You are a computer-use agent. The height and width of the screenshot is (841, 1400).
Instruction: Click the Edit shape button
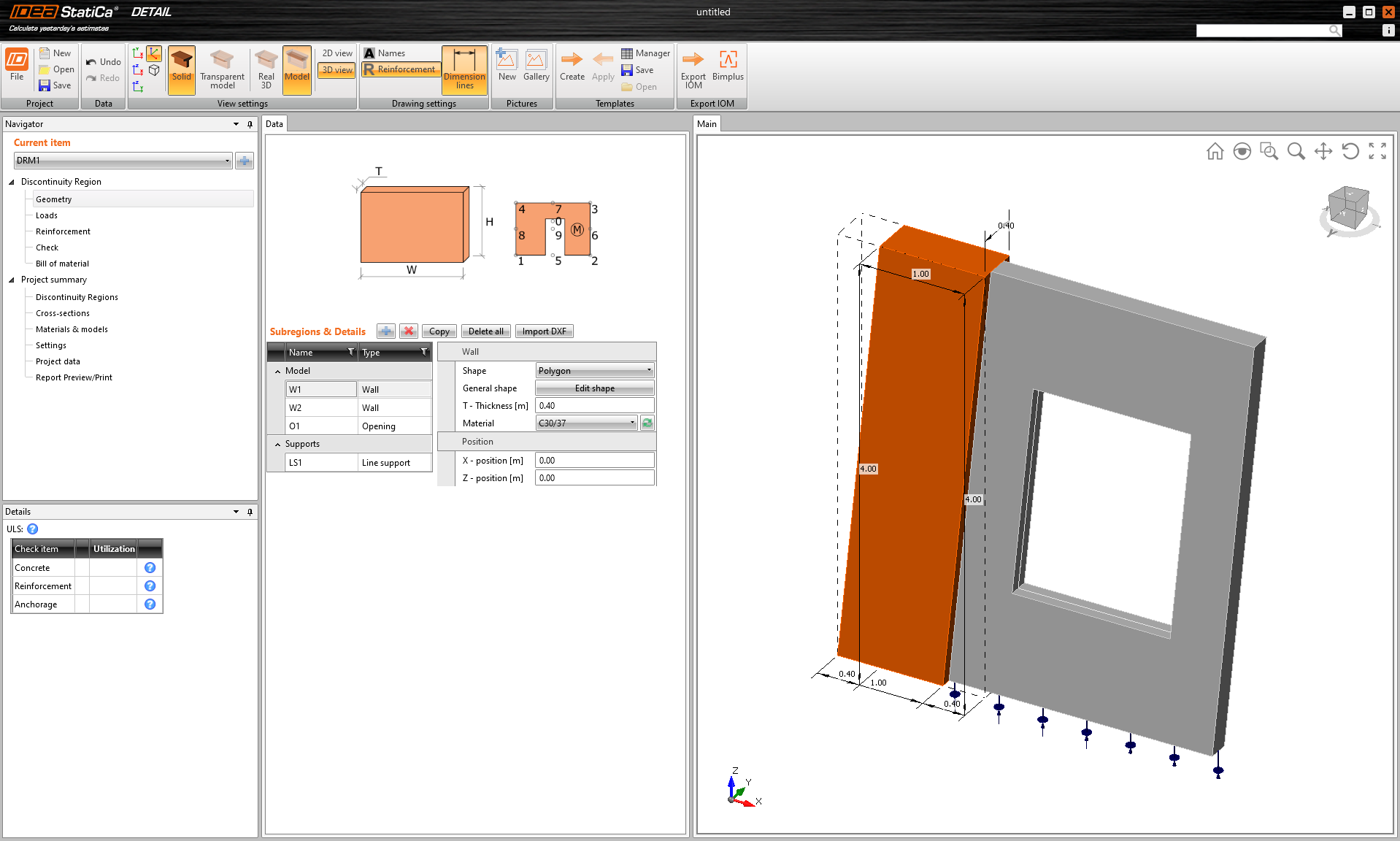(594, 388)
